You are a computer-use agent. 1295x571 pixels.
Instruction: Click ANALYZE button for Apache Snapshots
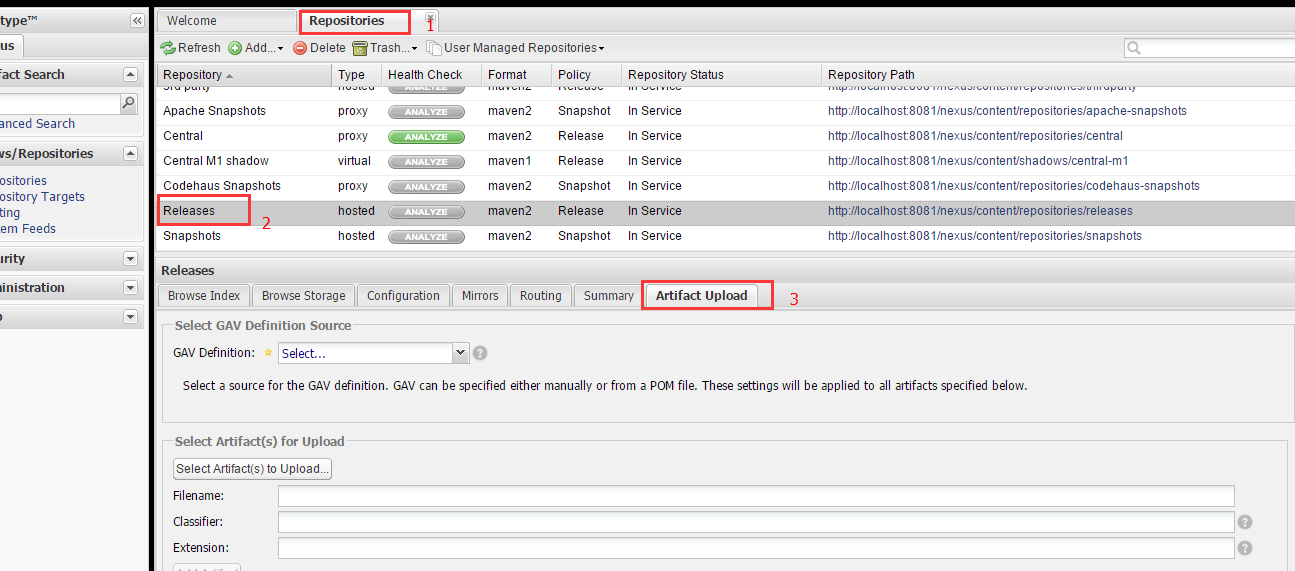[x=426, y=112]
